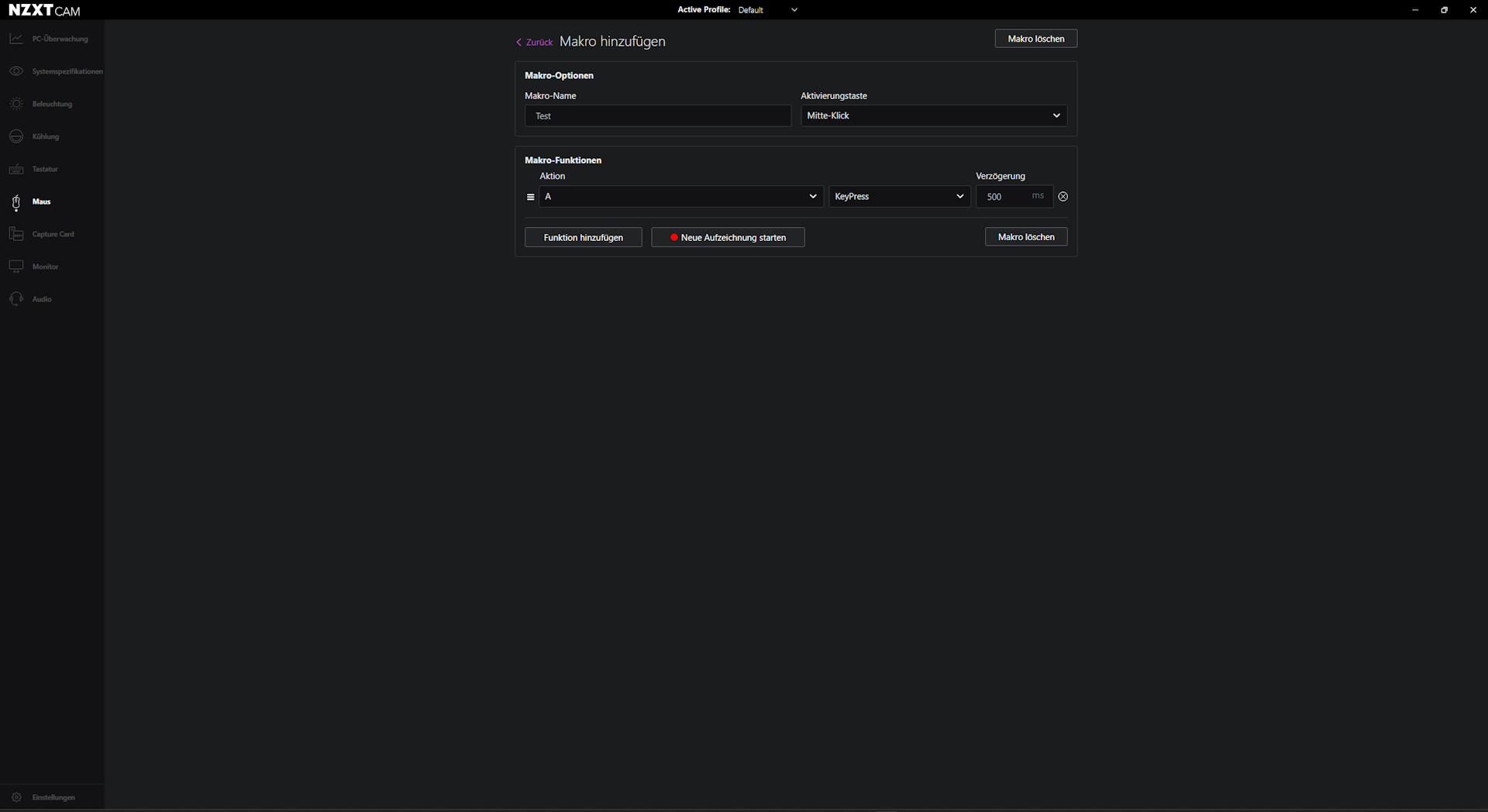Open Audio headset icon in sidebar
Image resolution: width=1488 pixels, height=812 pixels.
[x=16, y=299]
